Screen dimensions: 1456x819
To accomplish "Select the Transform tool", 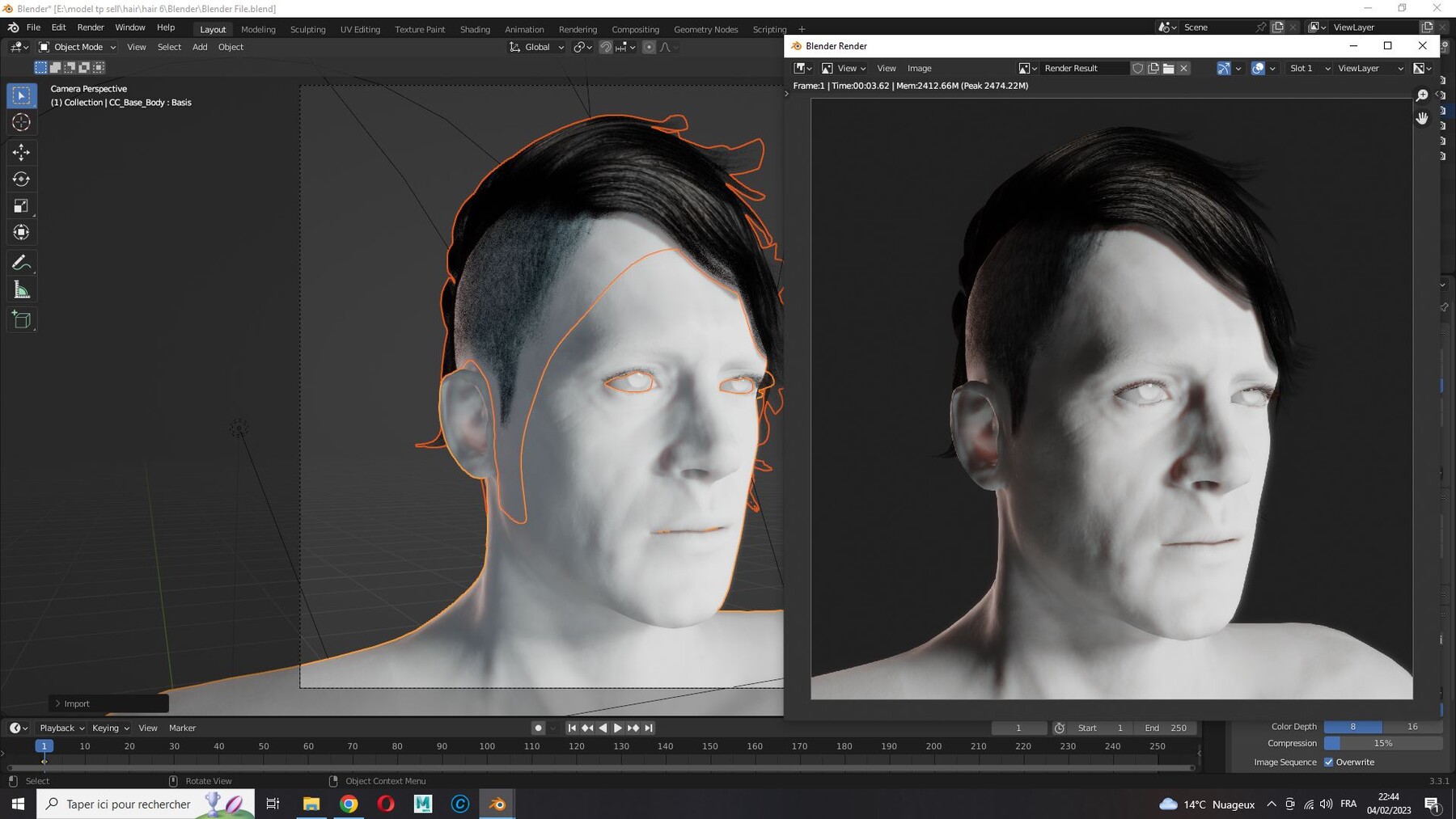I will [22, 233].
